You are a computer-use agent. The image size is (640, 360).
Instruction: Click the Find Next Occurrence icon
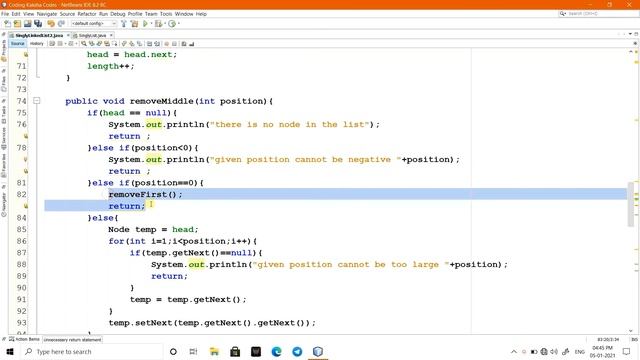point(99,44)
